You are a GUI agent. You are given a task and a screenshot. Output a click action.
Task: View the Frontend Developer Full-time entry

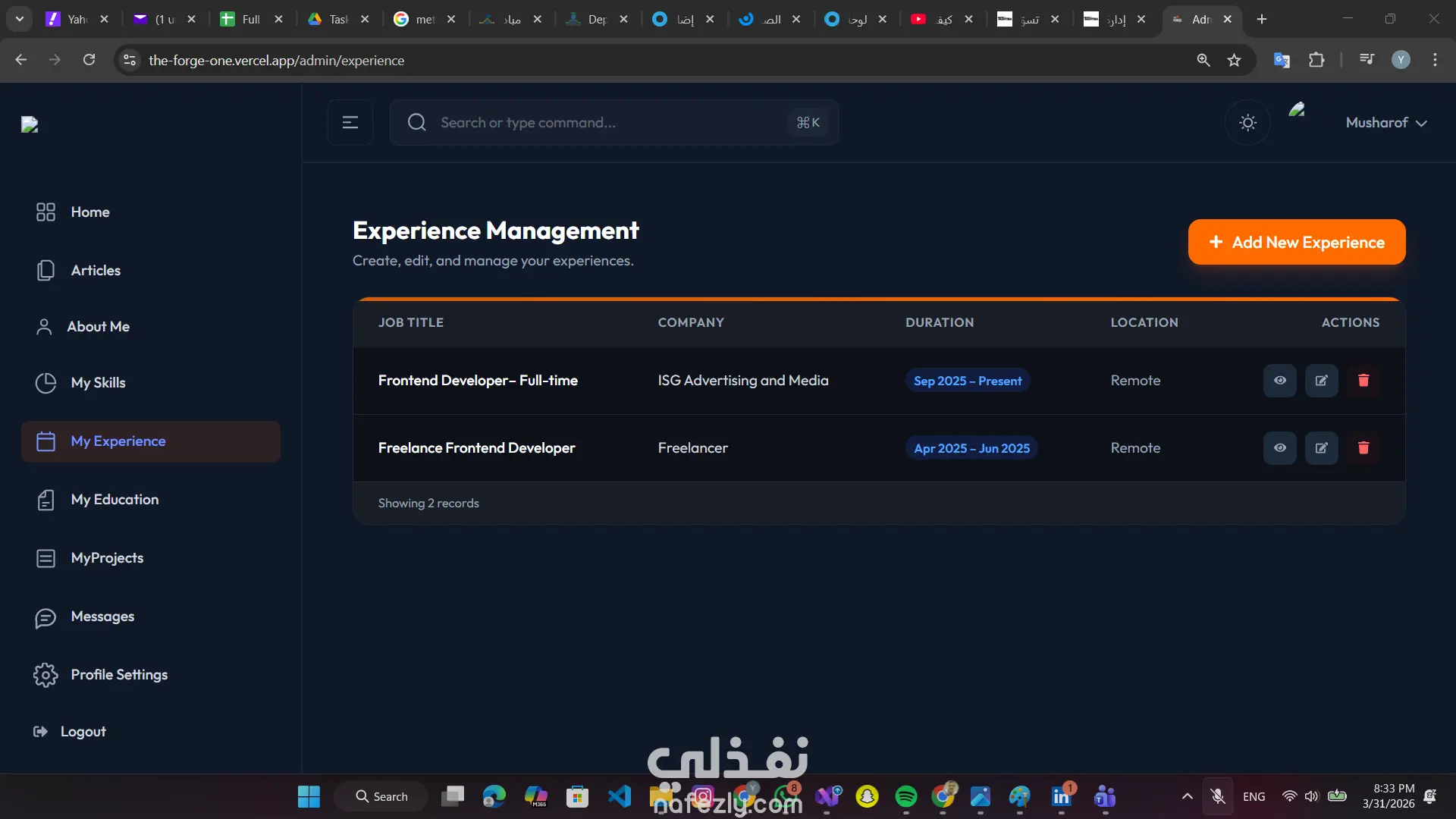click(x=1279, y=381)
